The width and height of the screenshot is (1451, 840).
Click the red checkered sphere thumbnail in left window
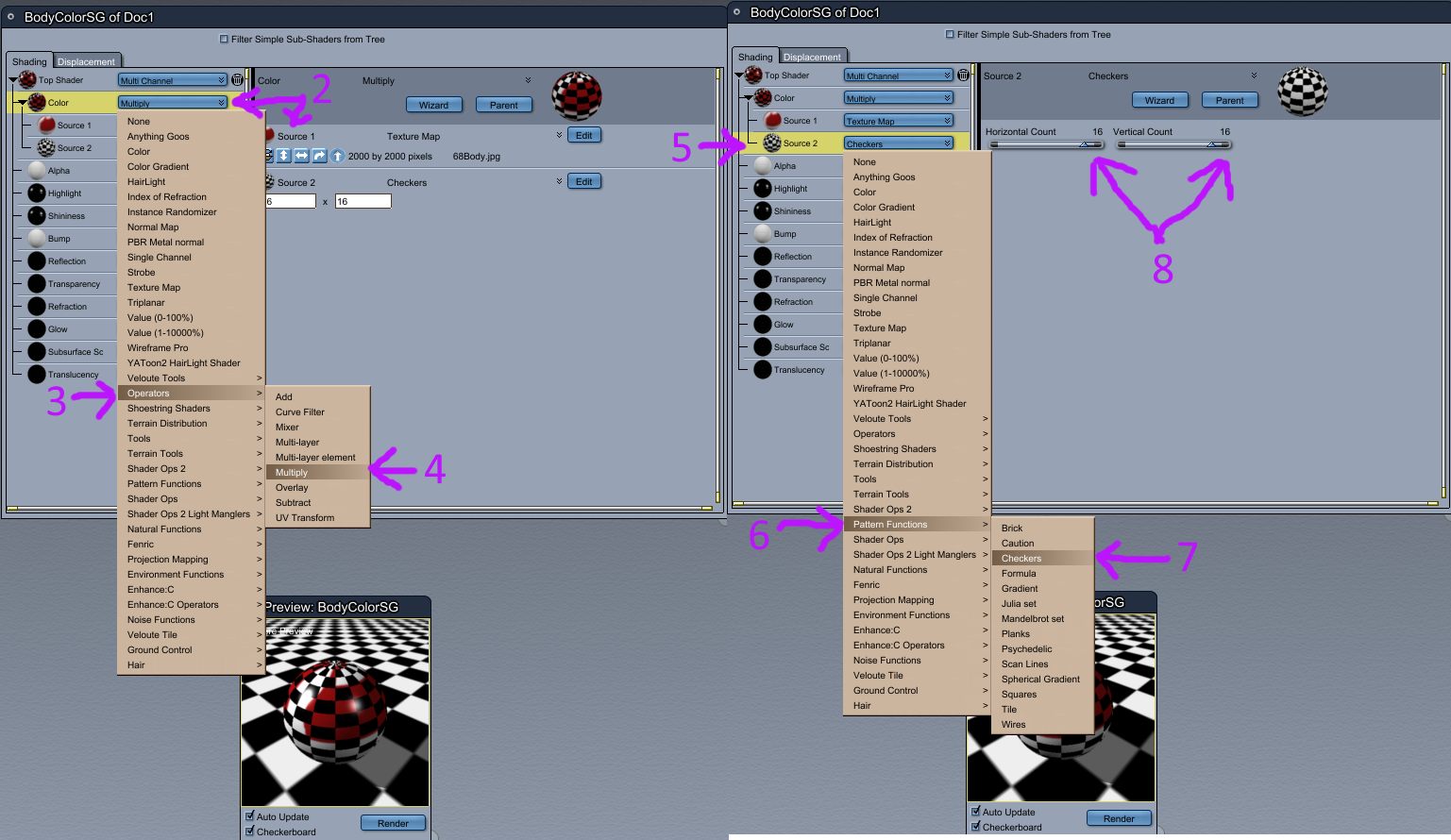[x=577, y=96]
